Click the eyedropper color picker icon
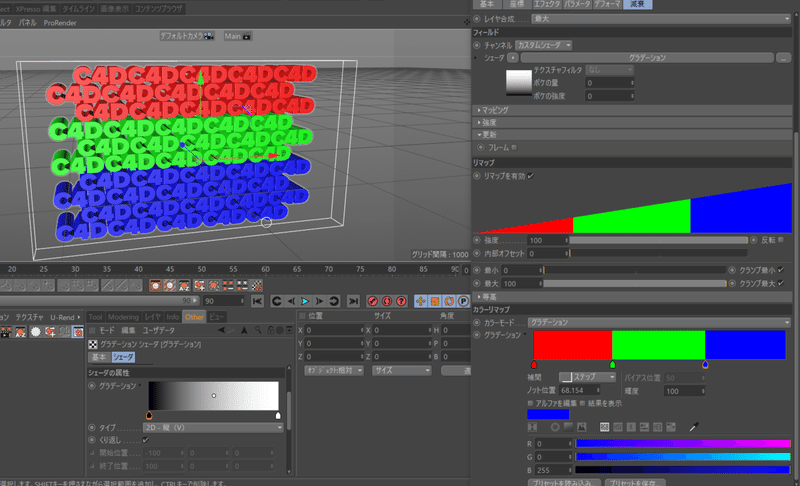 pos(693,427)
